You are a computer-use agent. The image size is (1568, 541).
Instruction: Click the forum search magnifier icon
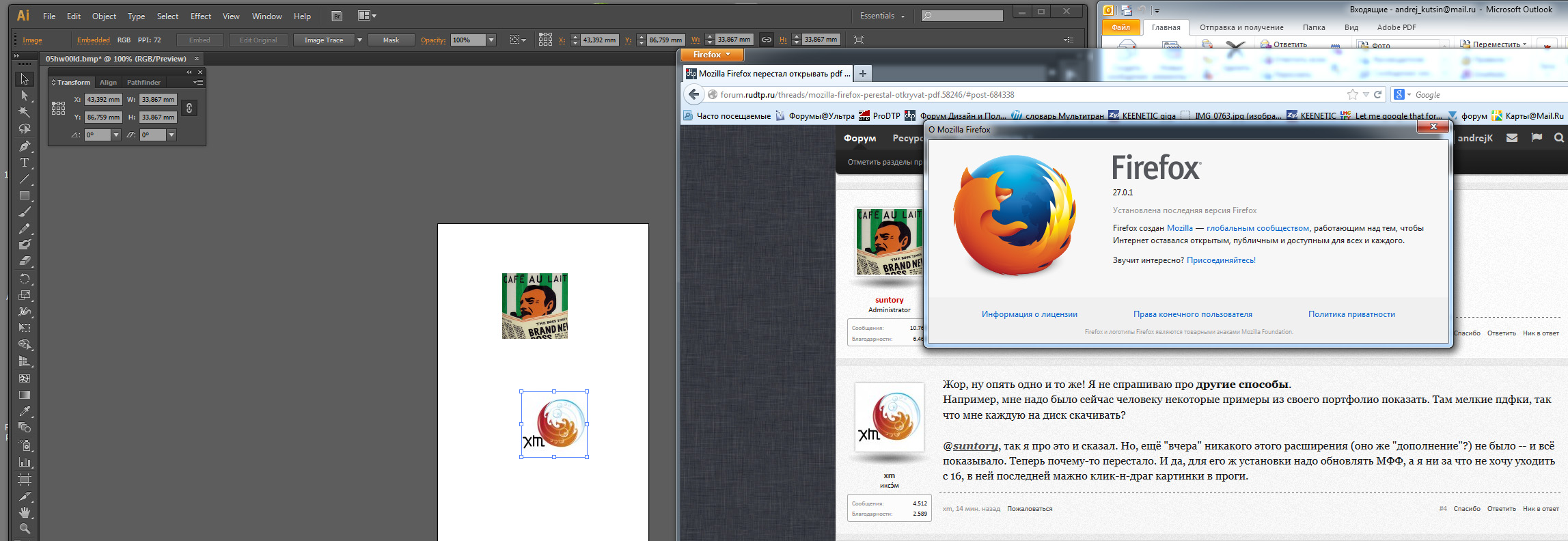(x=1559, y=138)
